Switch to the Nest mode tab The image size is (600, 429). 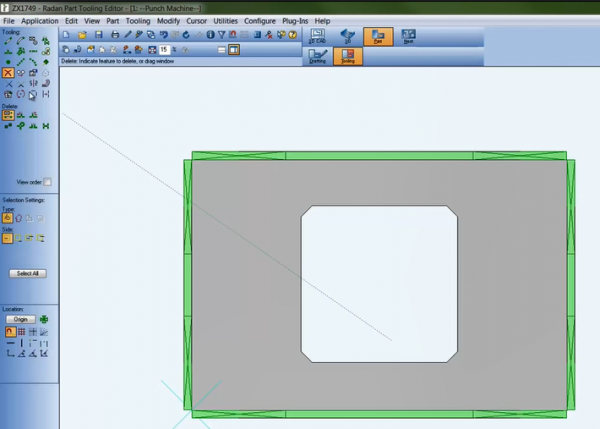(409, 36)
